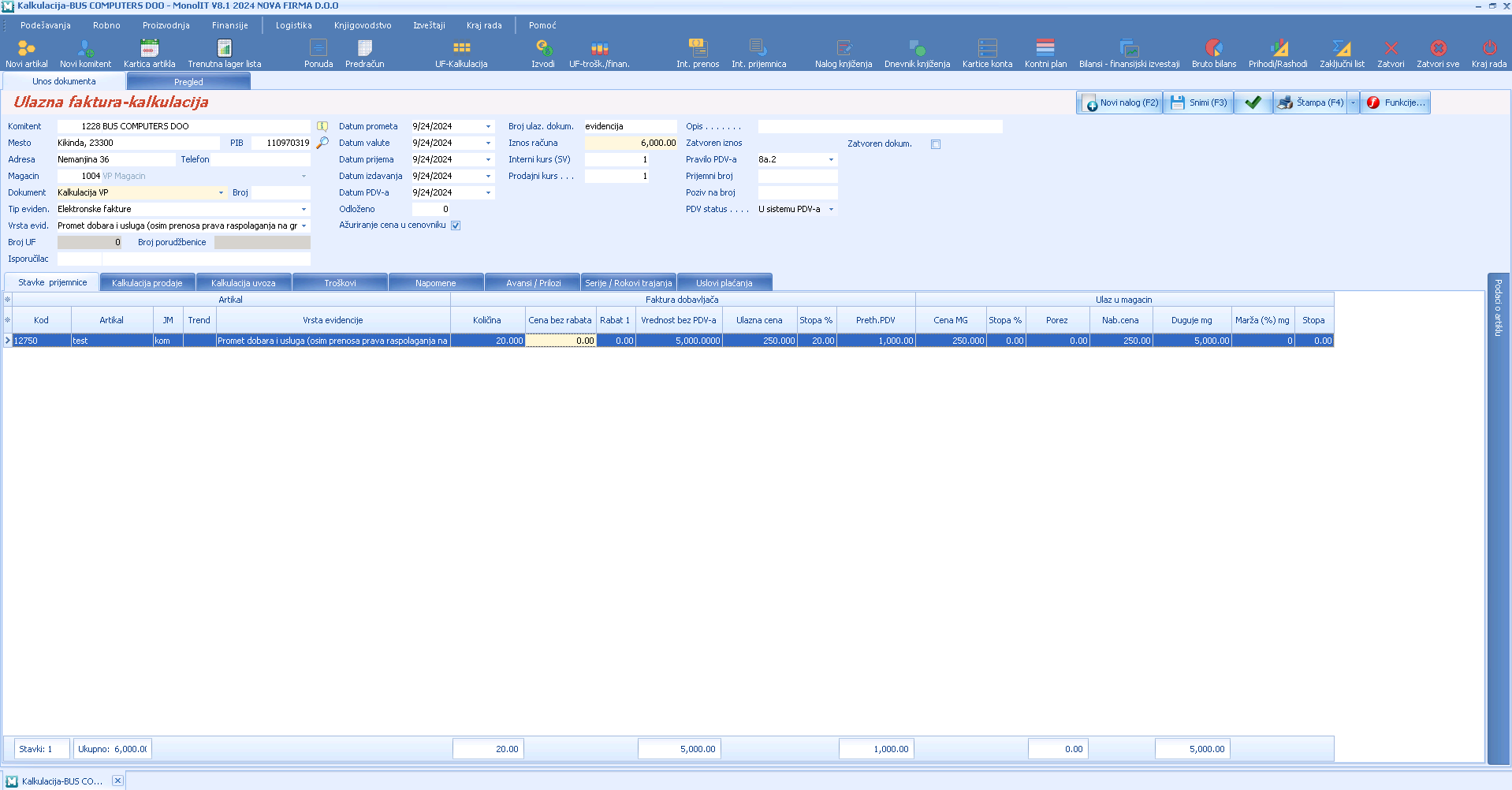
Task: Open the Finansije menu
Action: point(230,25)
